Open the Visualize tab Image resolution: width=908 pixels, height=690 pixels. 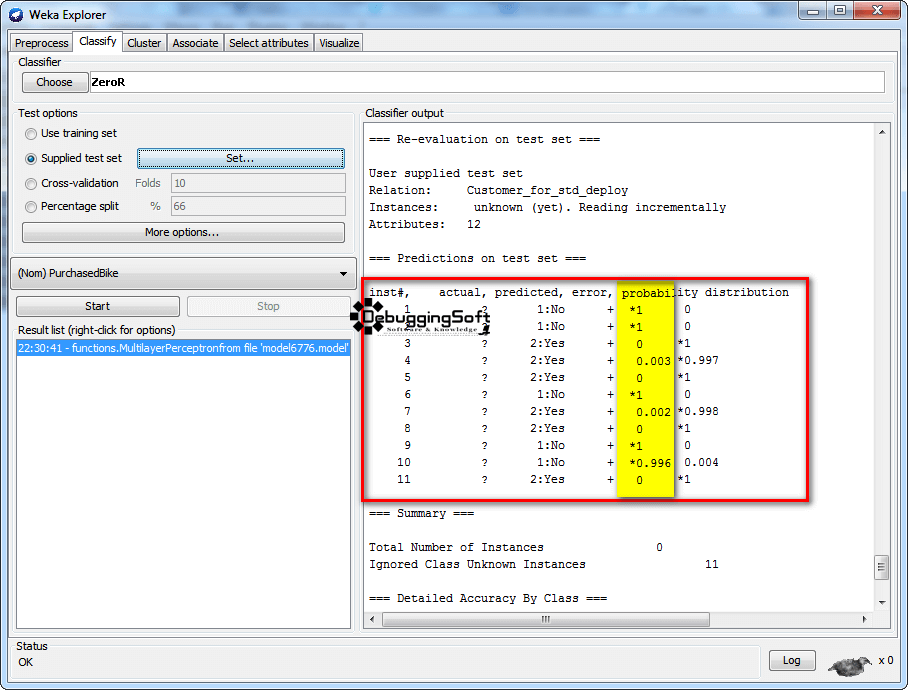[339, 43]
